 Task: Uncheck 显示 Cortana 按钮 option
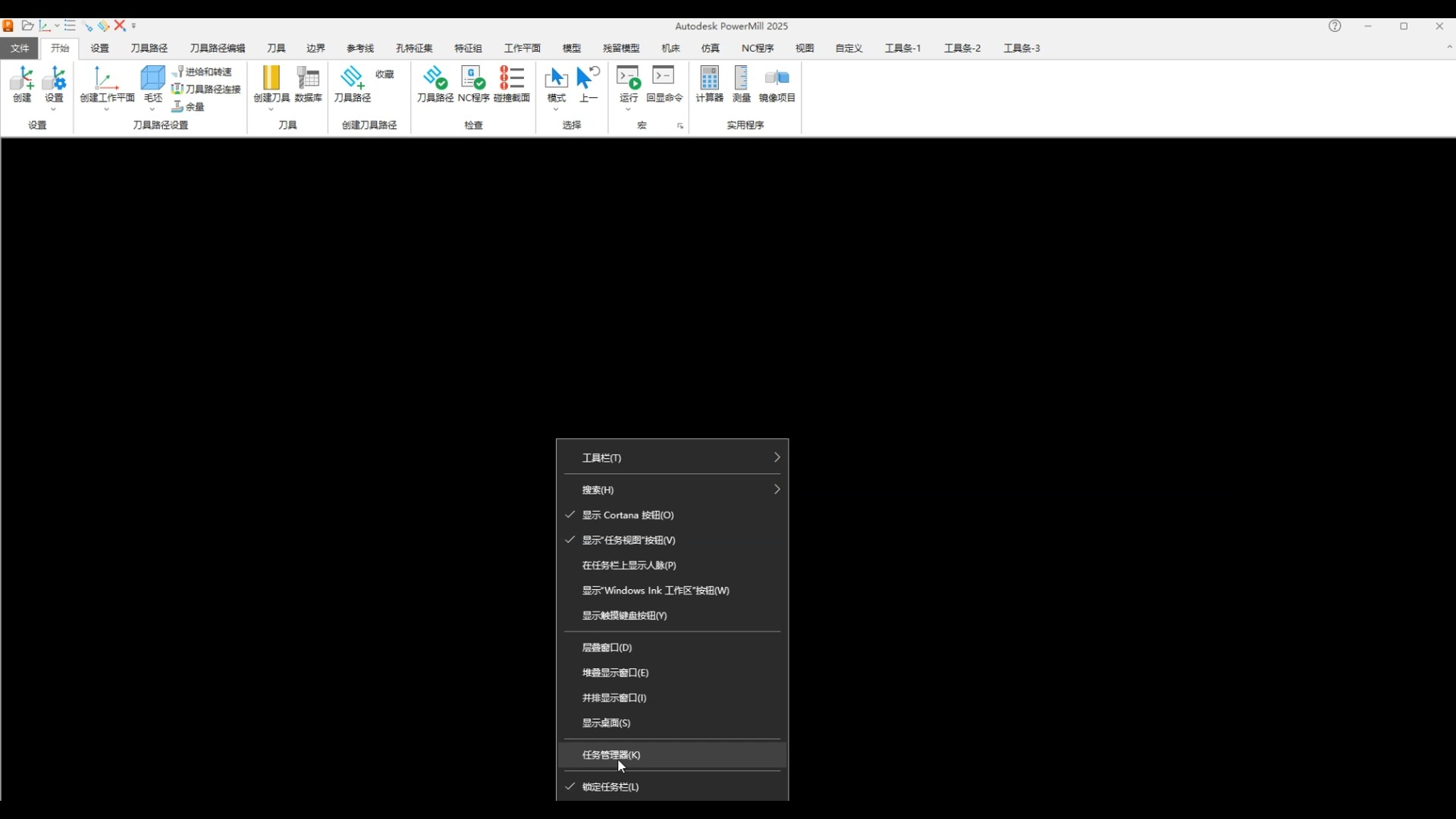(628, 515)
